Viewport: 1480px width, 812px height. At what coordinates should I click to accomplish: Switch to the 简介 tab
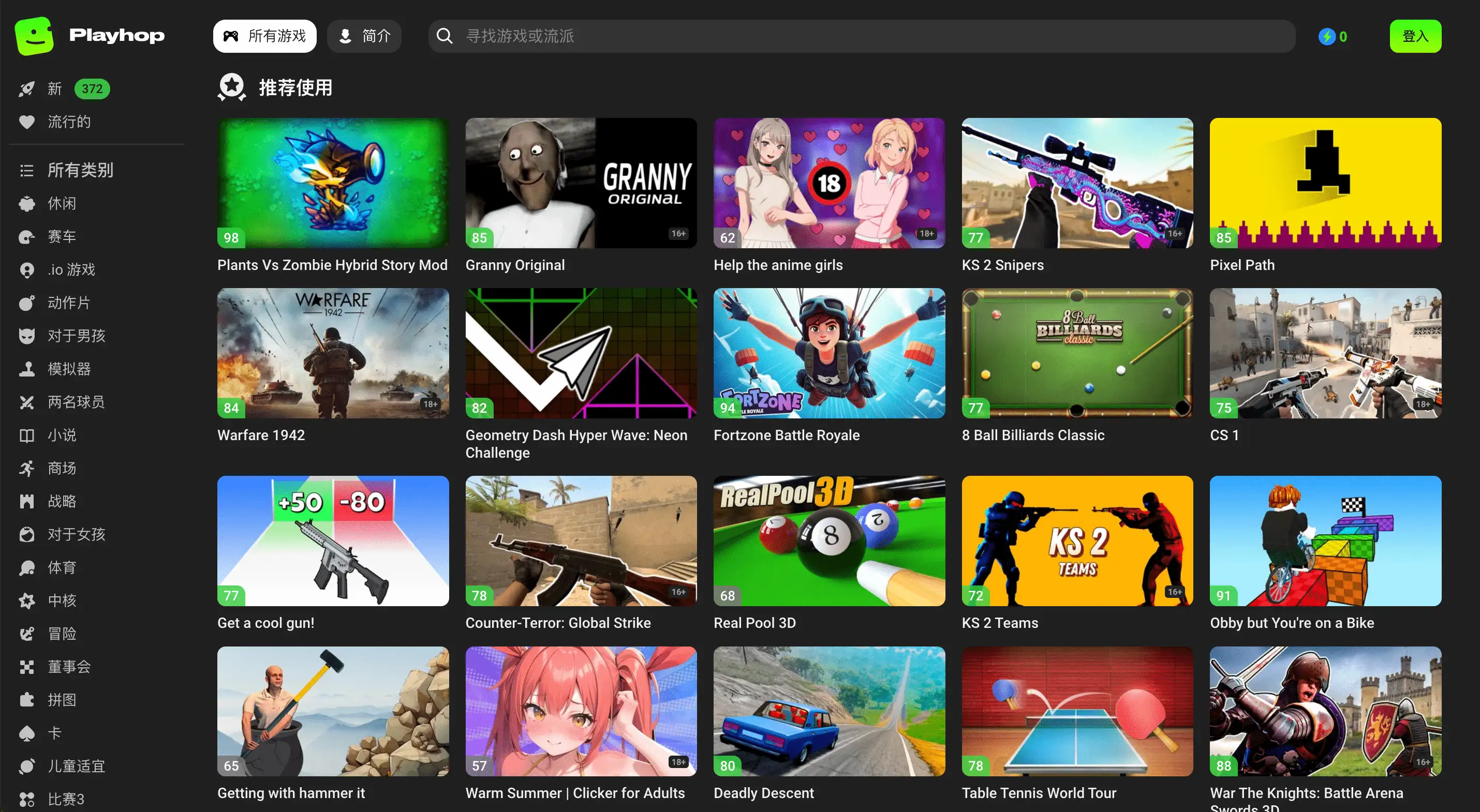pyautogui.click(x=364, y=36)
